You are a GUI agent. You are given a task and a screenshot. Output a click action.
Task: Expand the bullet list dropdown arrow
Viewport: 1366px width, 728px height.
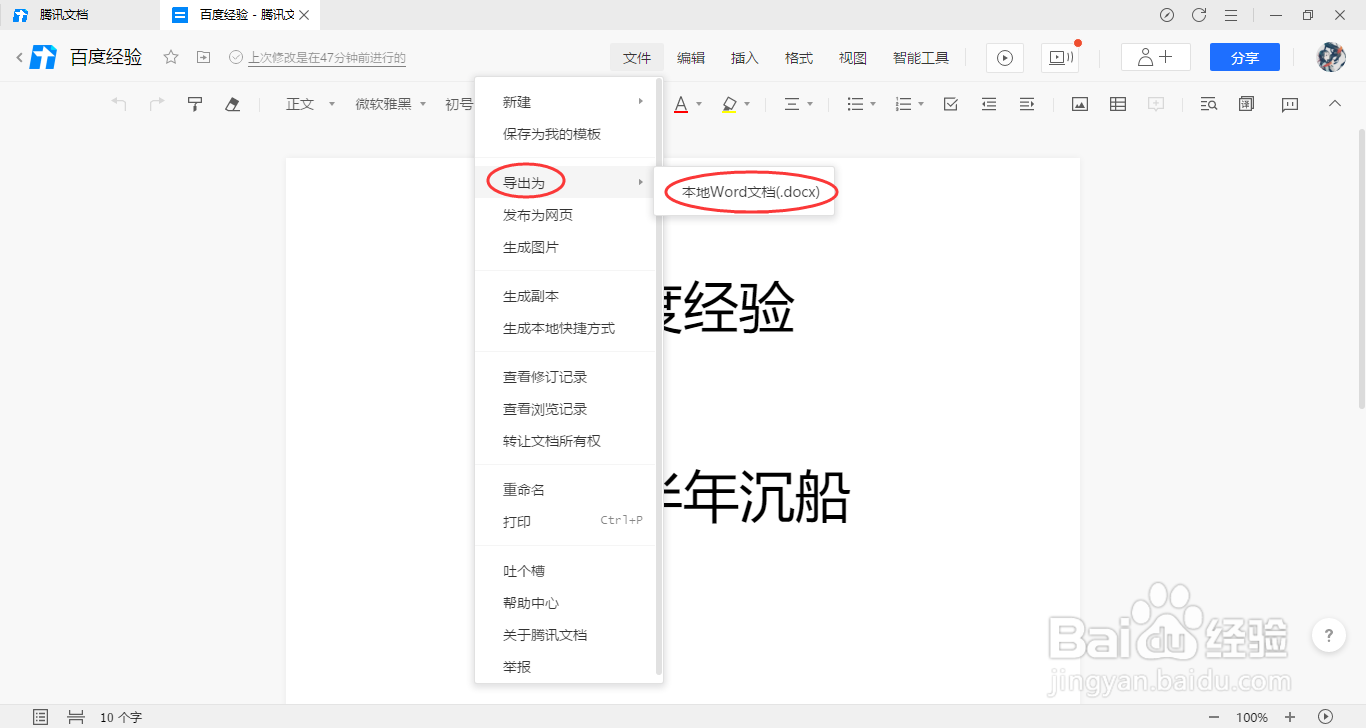(x=873, y=104)
